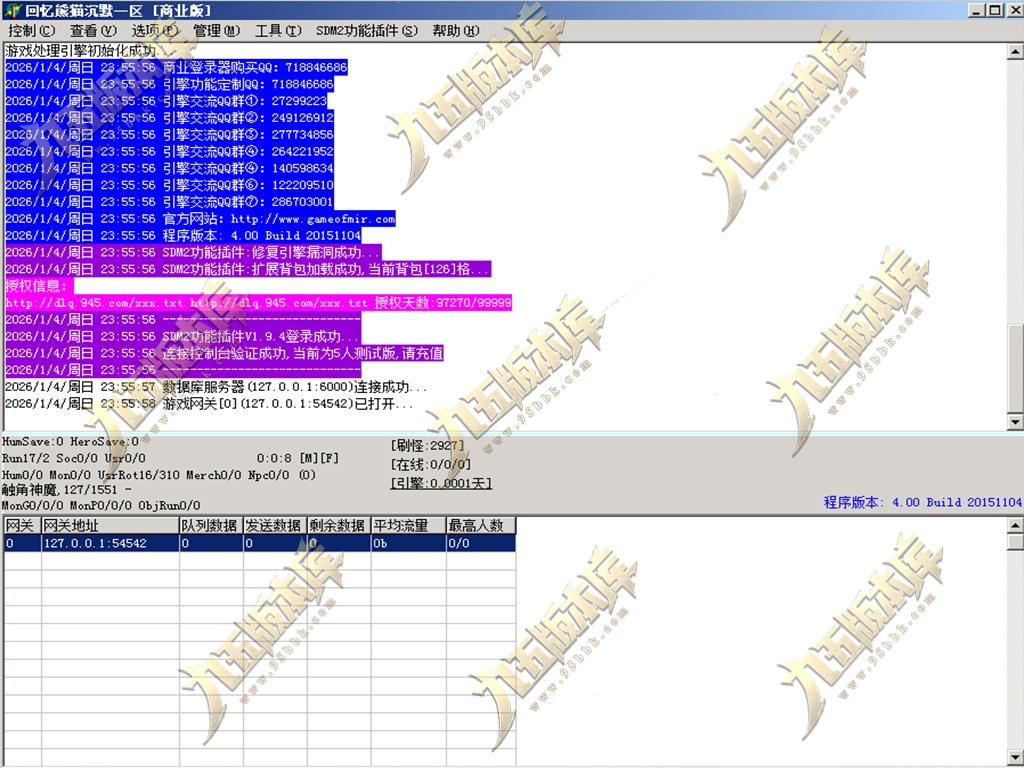Image resolution: width=1024 pixels, height=768 pixels.
Task: Click the application icon in title bar
Action: [x=12, y=10]
